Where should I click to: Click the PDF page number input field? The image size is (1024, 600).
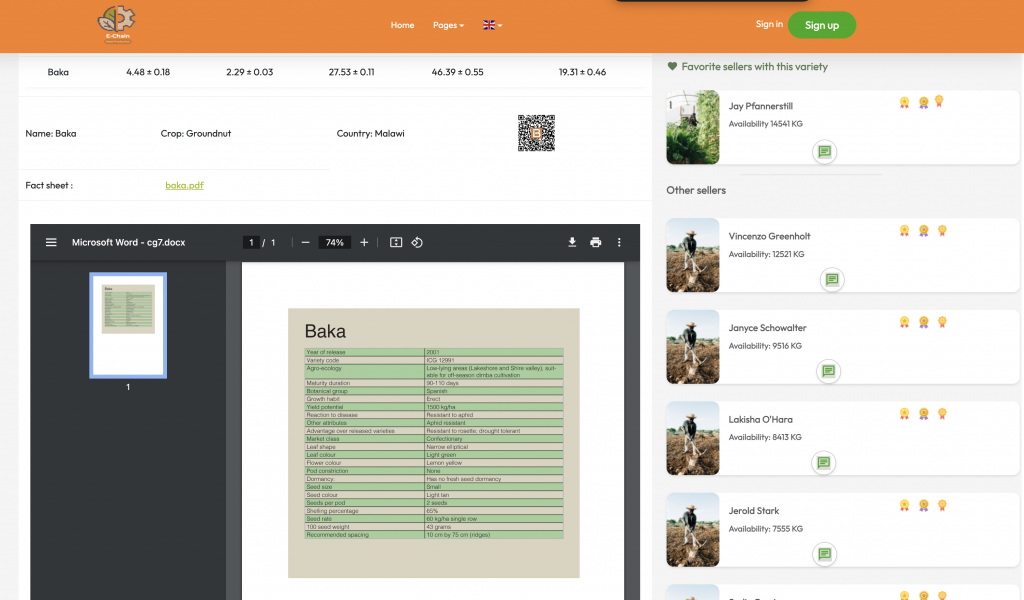click(251, 242)
